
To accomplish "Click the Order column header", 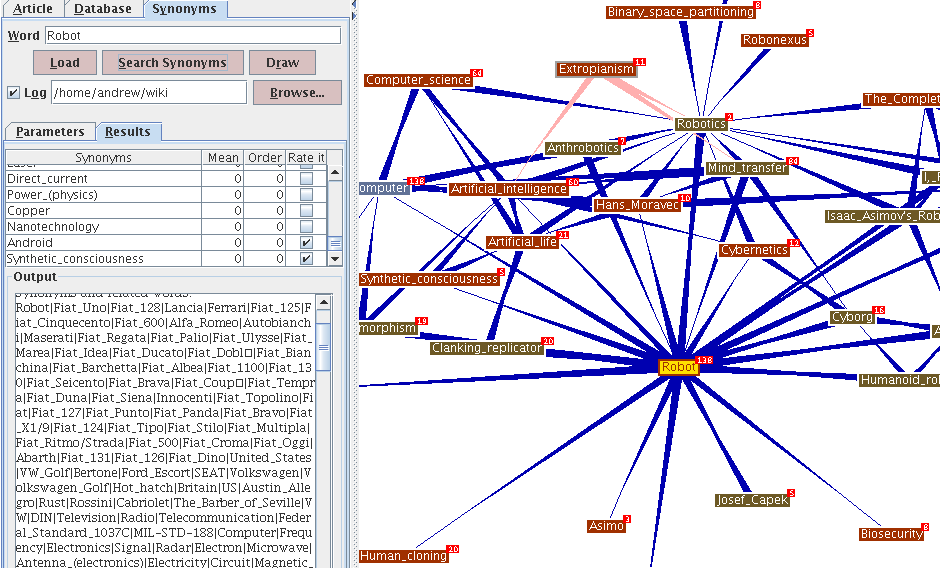I will point(264,157).
